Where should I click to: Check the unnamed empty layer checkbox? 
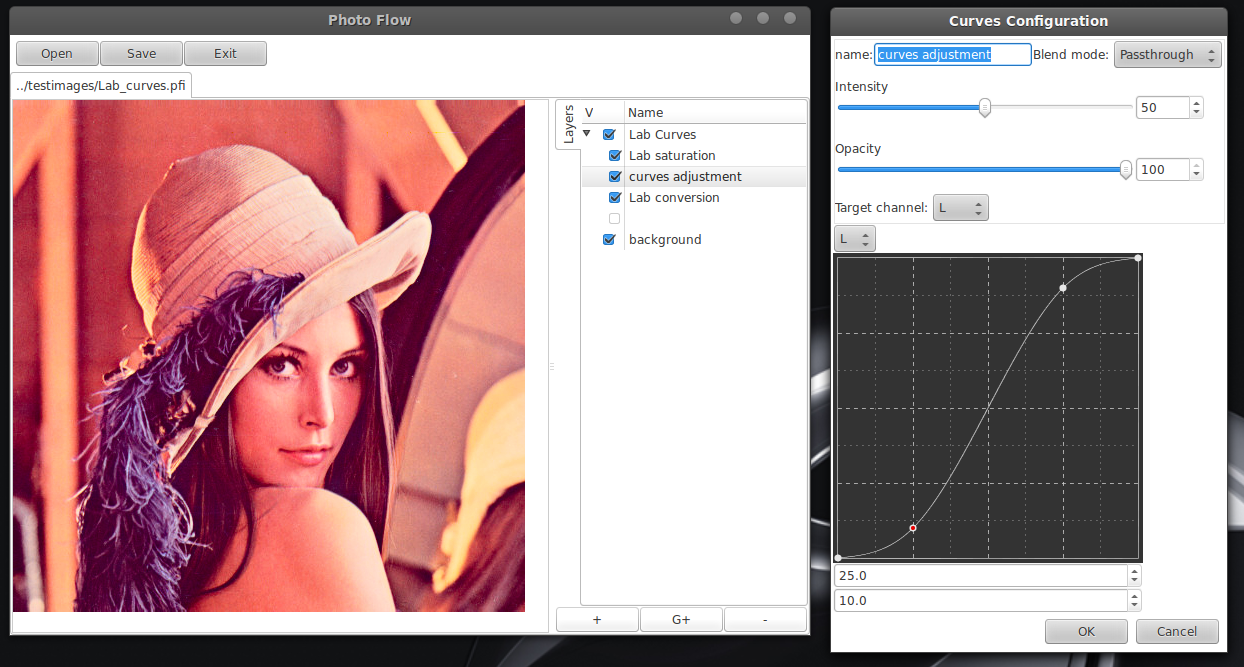pyautogui.click(x=615, y=218)
